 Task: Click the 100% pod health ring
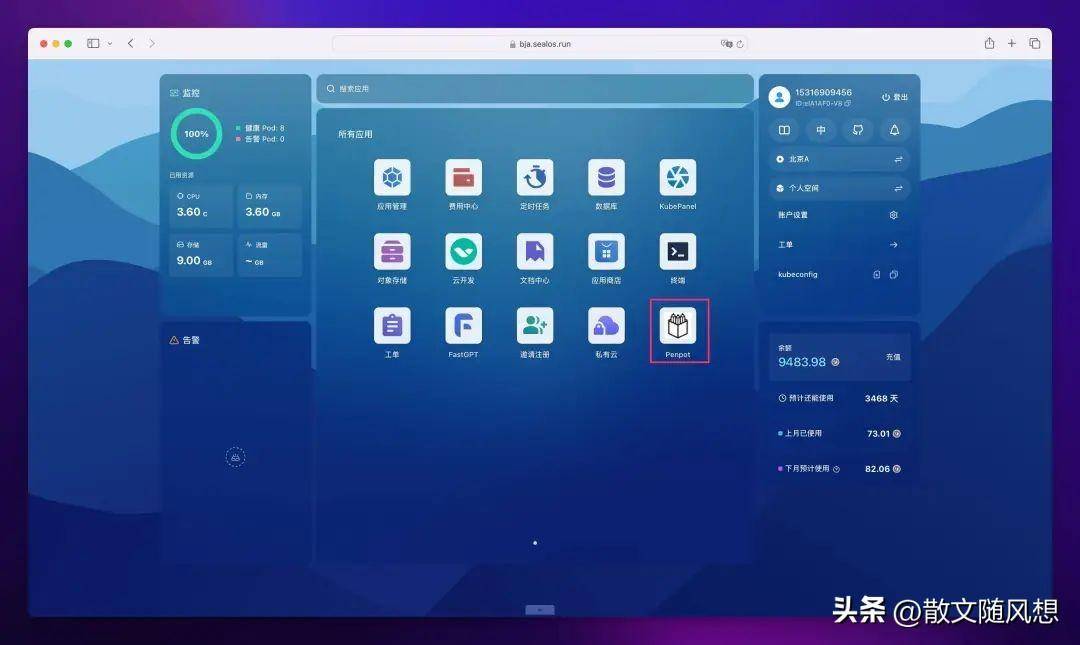[196, 134]
